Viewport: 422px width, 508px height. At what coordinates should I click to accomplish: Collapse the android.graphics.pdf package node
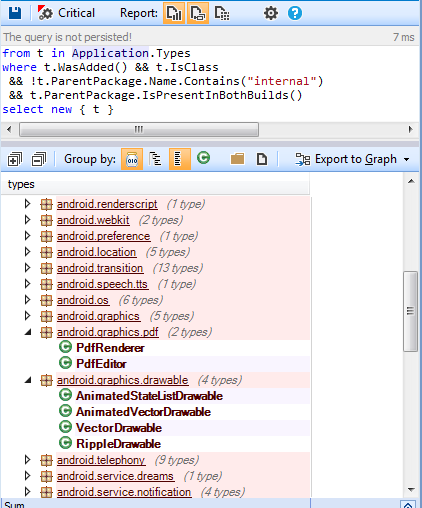coord(28,332)
